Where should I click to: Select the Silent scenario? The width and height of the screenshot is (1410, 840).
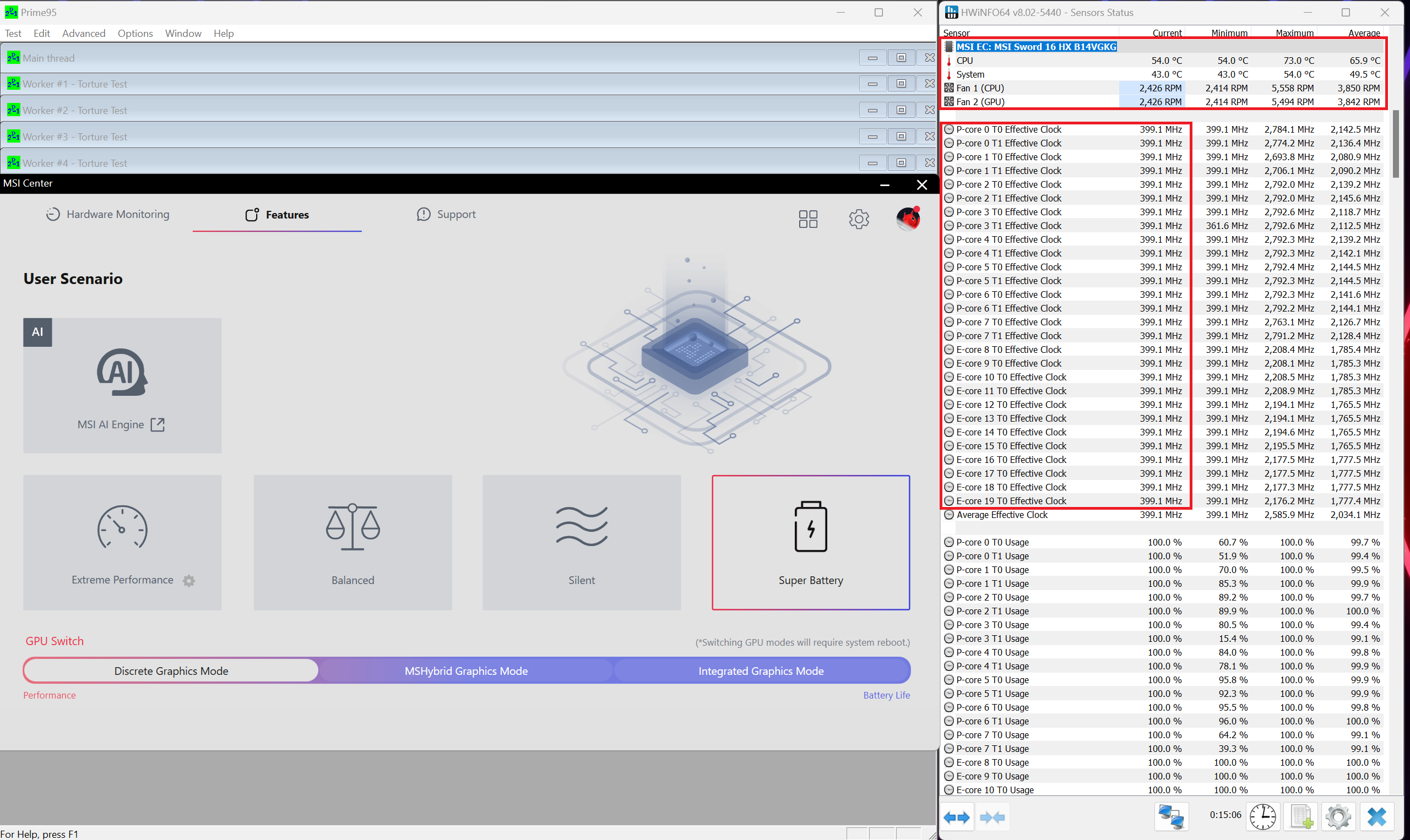582,542
